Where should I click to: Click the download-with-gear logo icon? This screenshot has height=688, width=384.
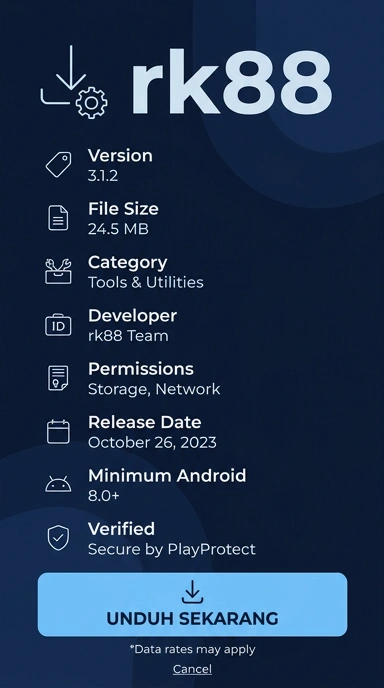(74, 82)
